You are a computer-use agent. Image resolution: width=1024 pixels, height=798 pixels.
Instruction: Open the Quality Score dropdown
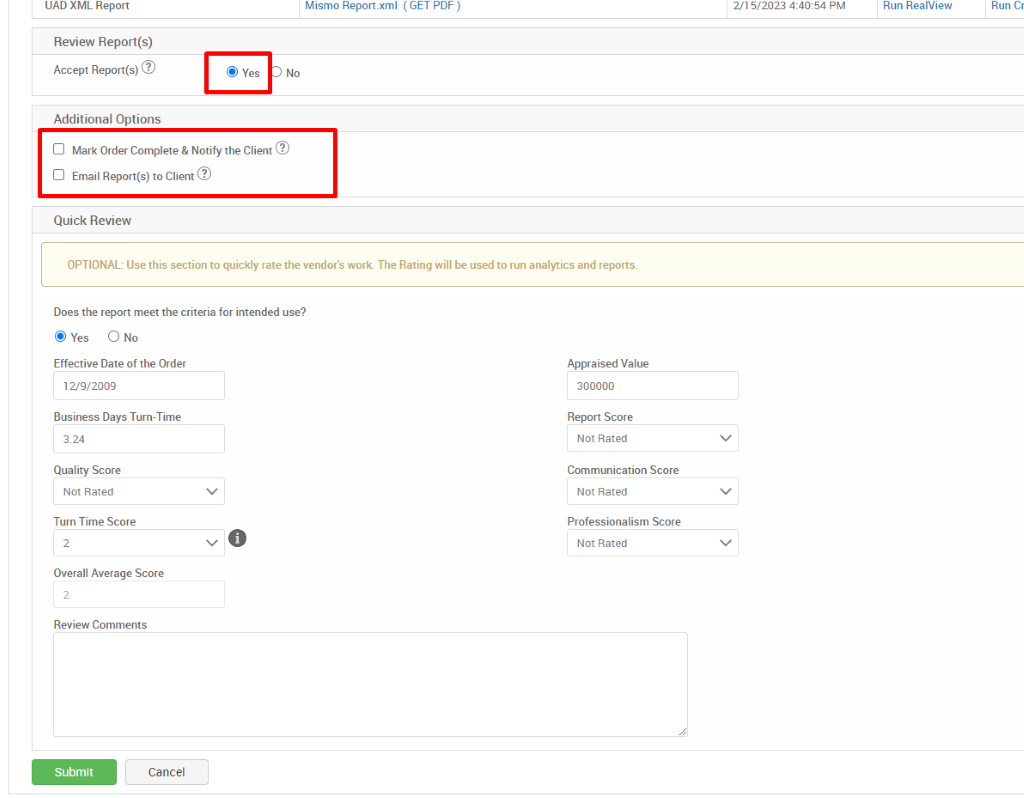click(138, 491)
